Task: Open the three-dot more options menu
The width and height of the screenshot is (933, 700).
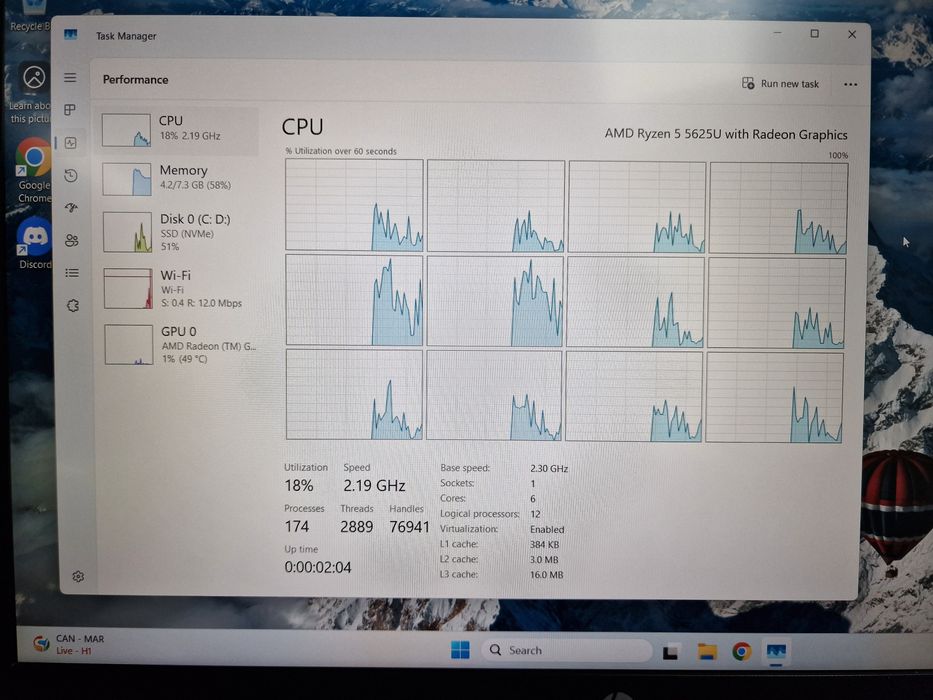Action: [850, 85]
